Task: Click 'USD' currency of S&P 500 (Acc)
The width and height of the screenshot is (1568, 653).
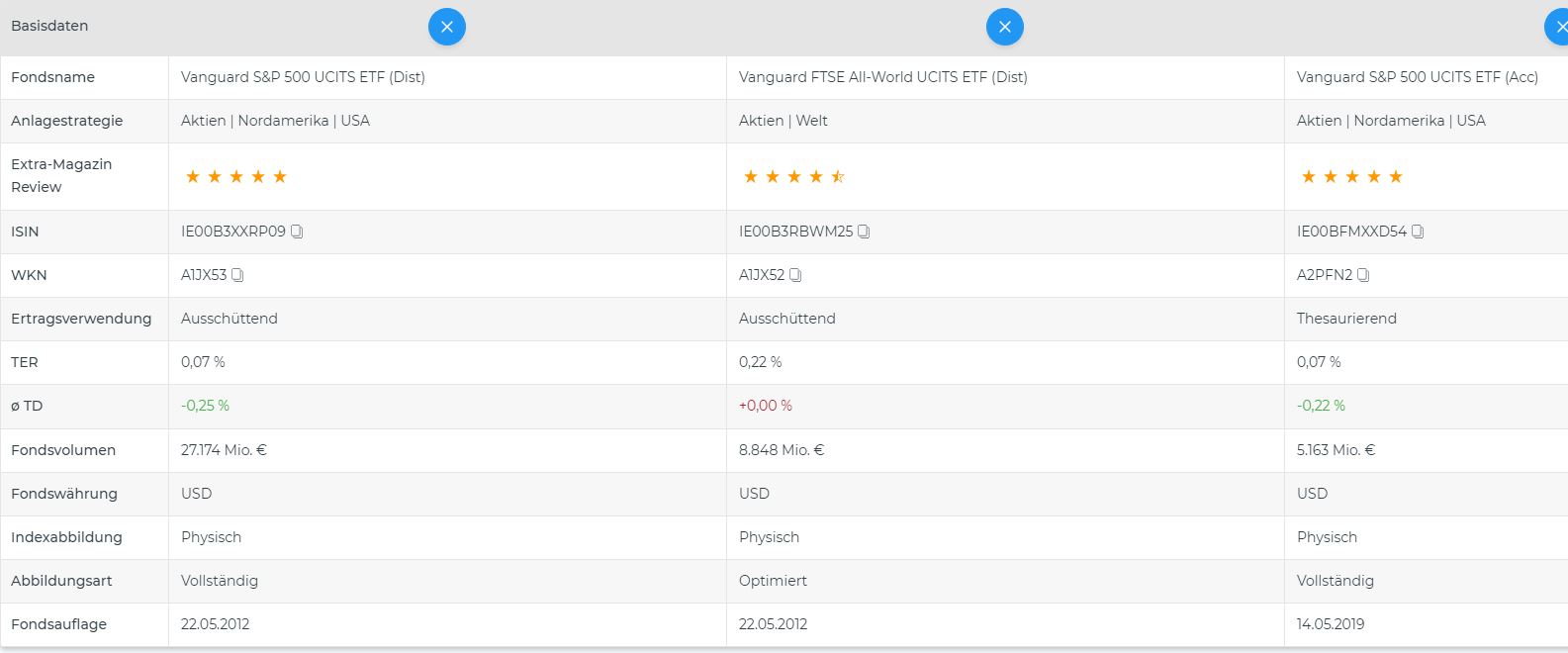Action: pos(1312,494)
